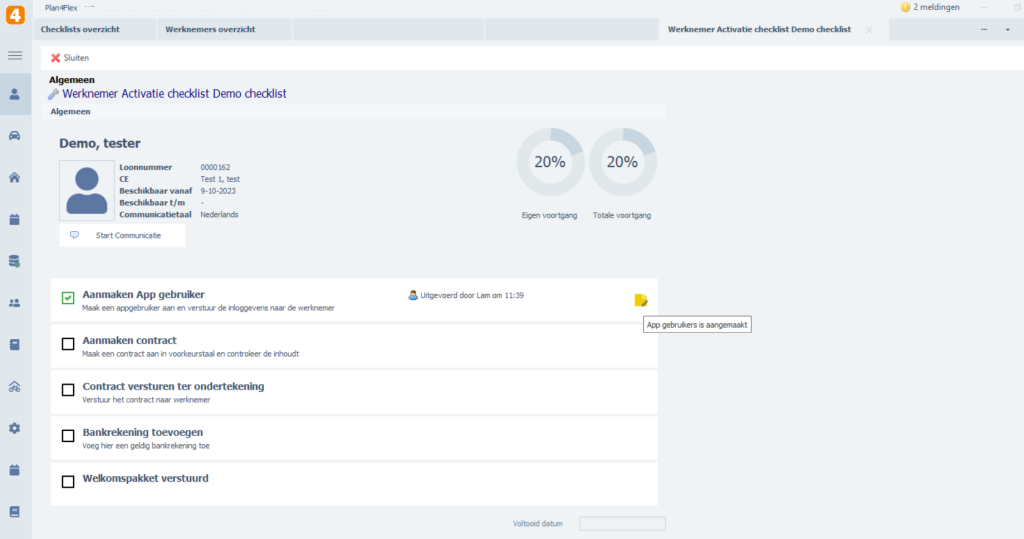The height and width of the screenshot is (539, 1024).
Task: Switch to Werknemers overzicht tab
Action: click(210, 30)
